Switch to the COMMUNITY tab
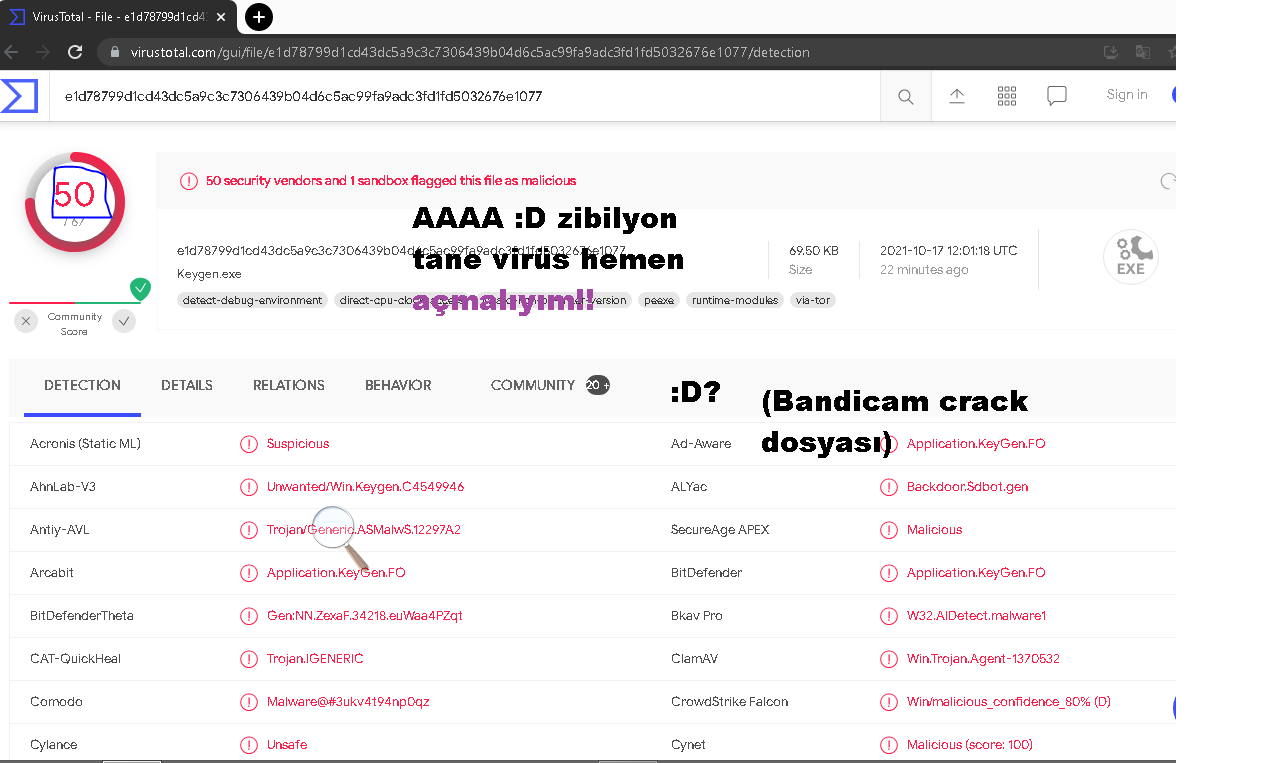The image size is (1274, 763). pyautogui.click(x=550, y=385)
